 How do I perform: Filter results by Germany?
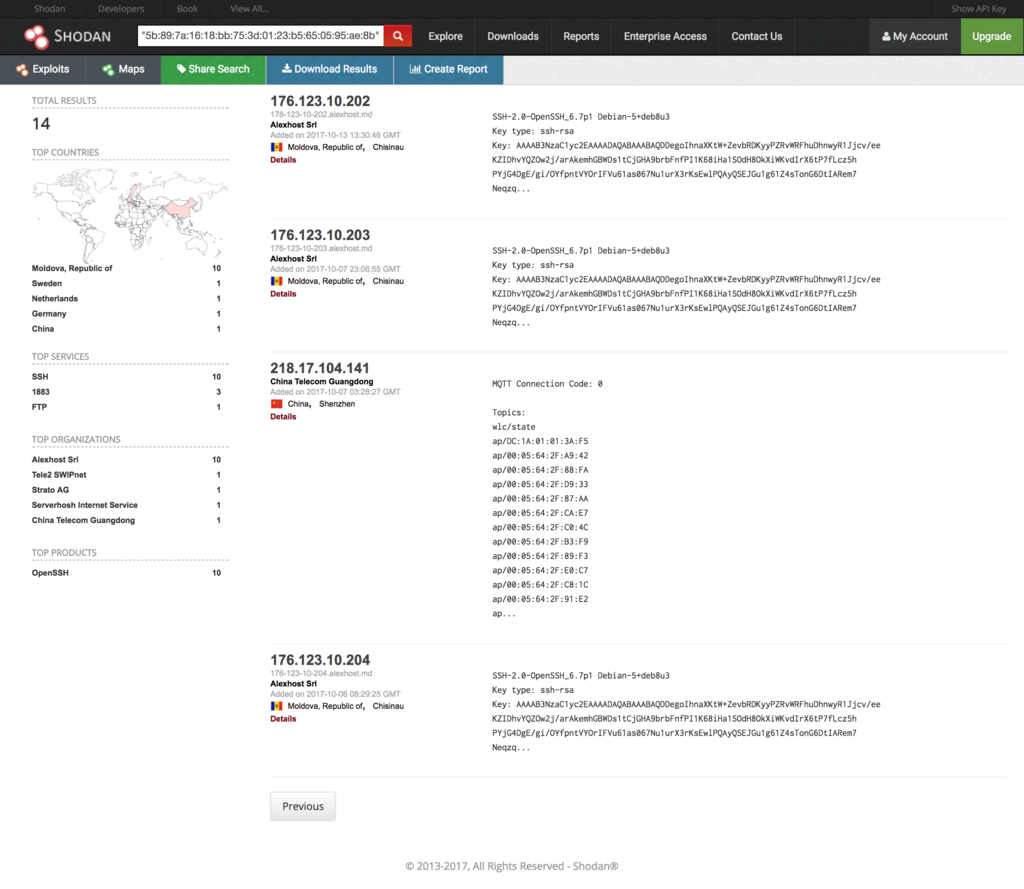click(49, 314)
